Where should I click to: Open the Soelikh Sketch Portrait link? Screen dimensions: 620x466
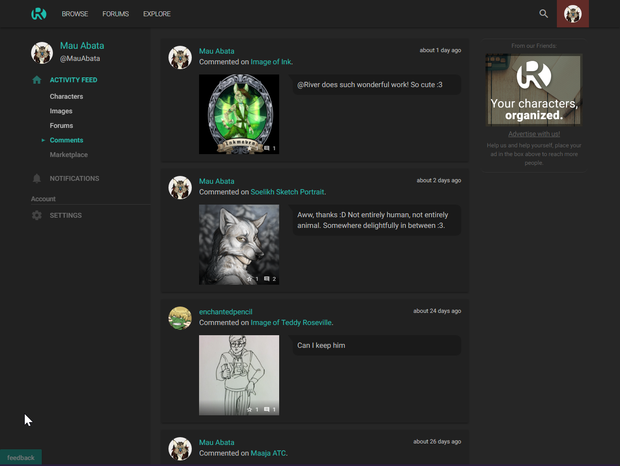287,192
